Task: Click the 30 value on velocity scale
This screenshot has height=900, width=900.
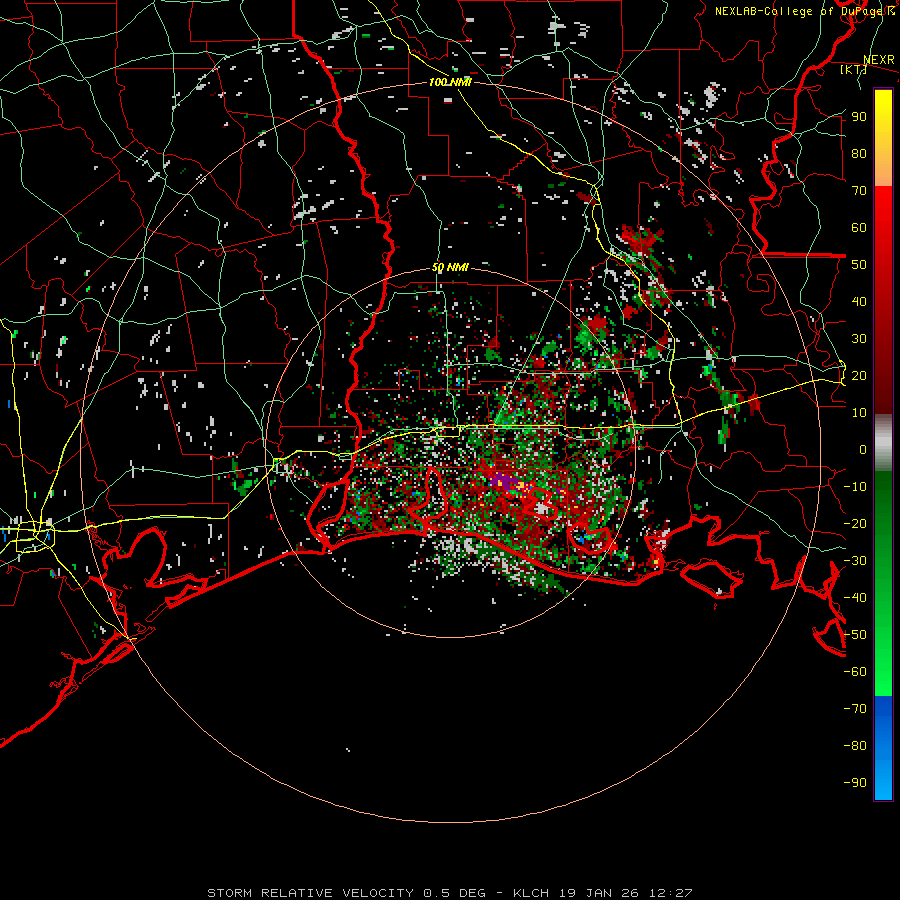Action: (x=859, y=339)
